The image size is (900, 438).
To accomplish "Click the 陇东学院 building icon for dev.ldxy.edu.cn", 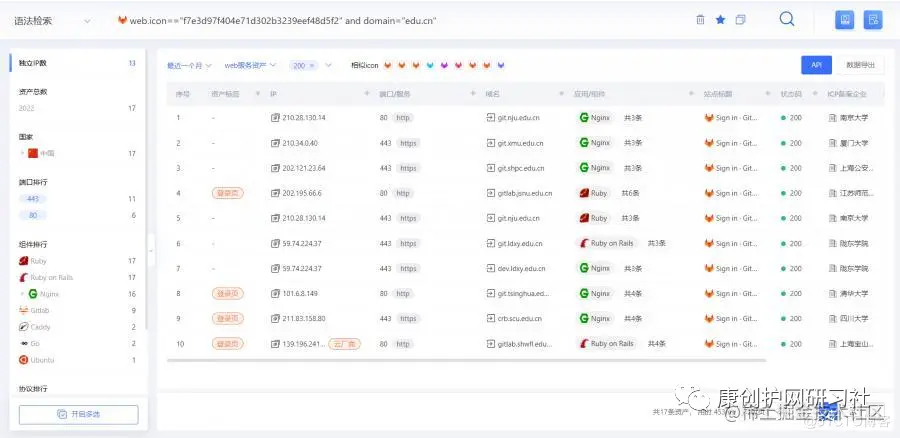I will [832, 268].
